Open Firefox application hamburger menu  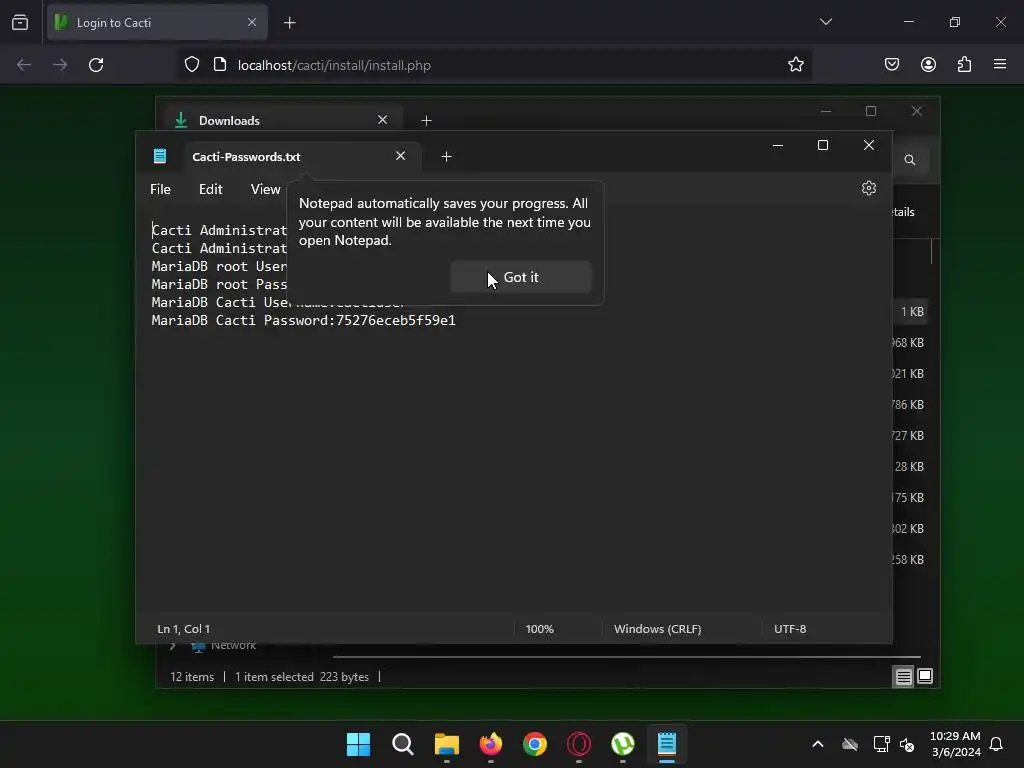[1000, 64]
